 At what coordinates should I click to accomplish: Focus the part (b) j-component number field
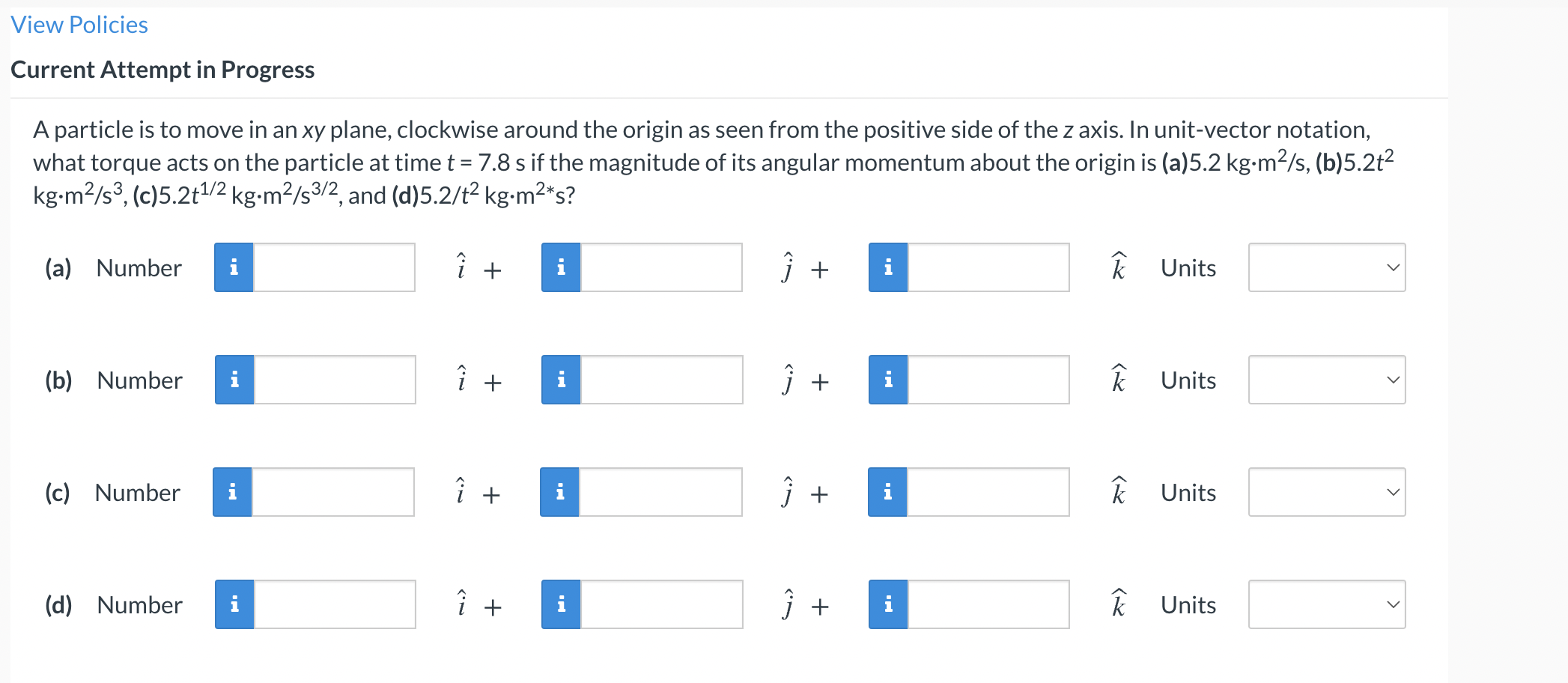pos(662,380)
